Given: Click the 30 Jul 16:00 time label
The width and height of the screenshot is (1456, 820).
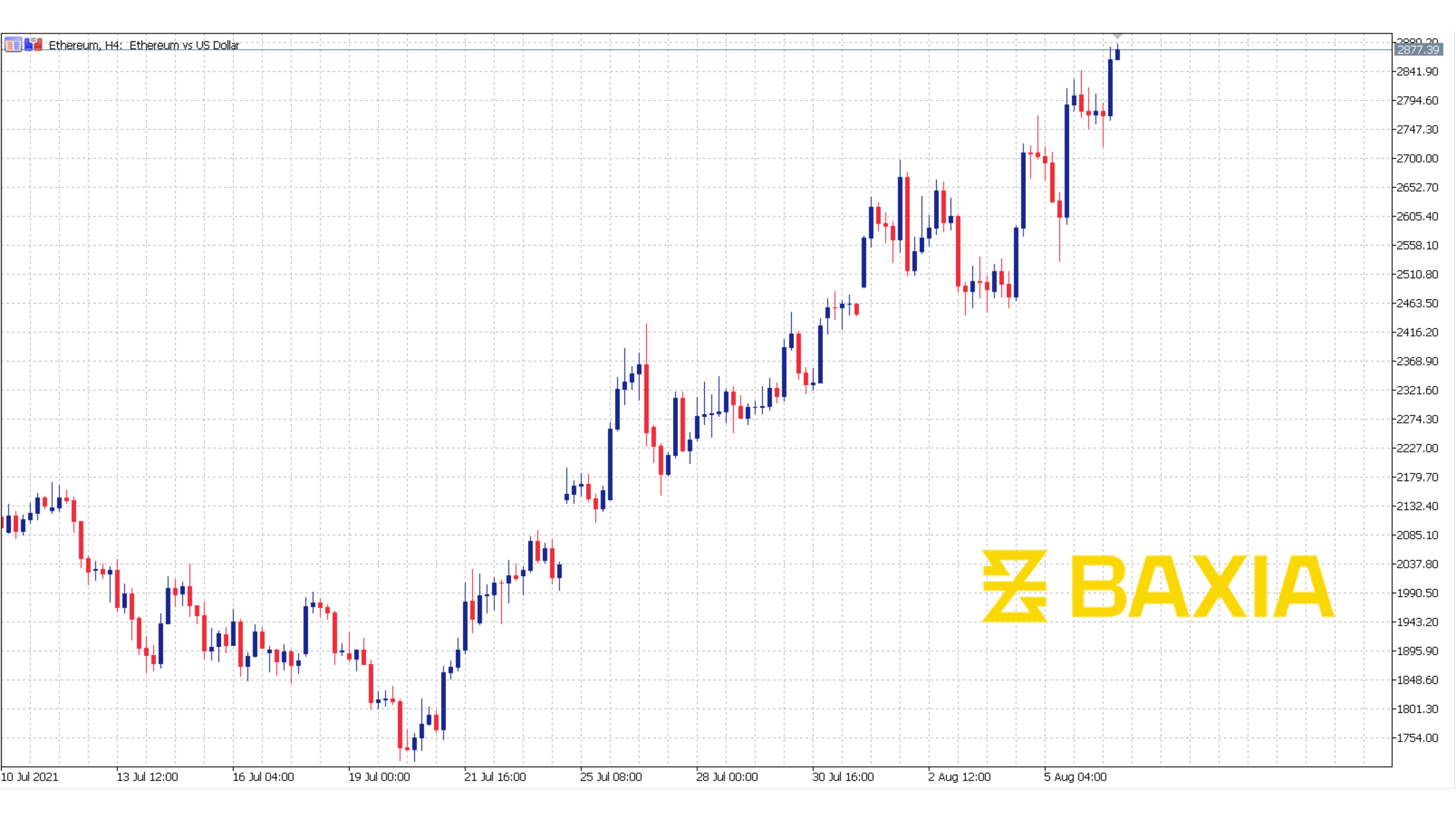Looking at the screenshot, I should coord(843,777).
